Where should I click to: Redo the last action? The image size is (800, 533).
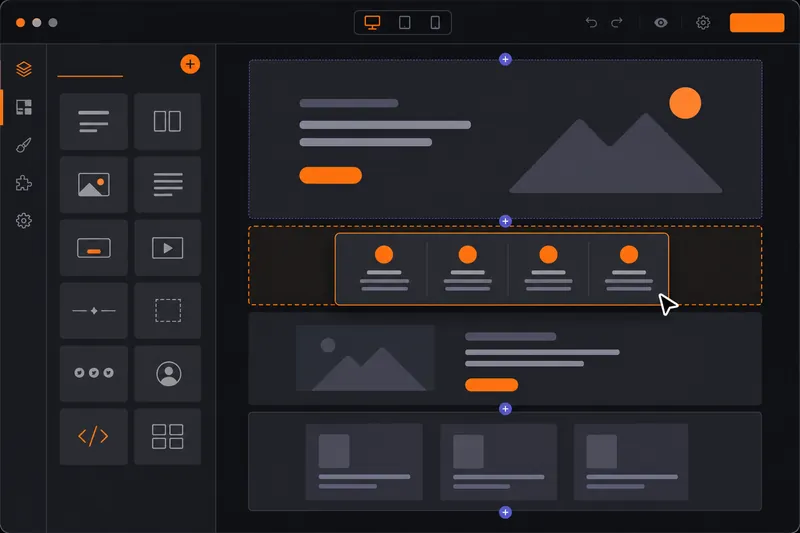[x=617, y=22]
